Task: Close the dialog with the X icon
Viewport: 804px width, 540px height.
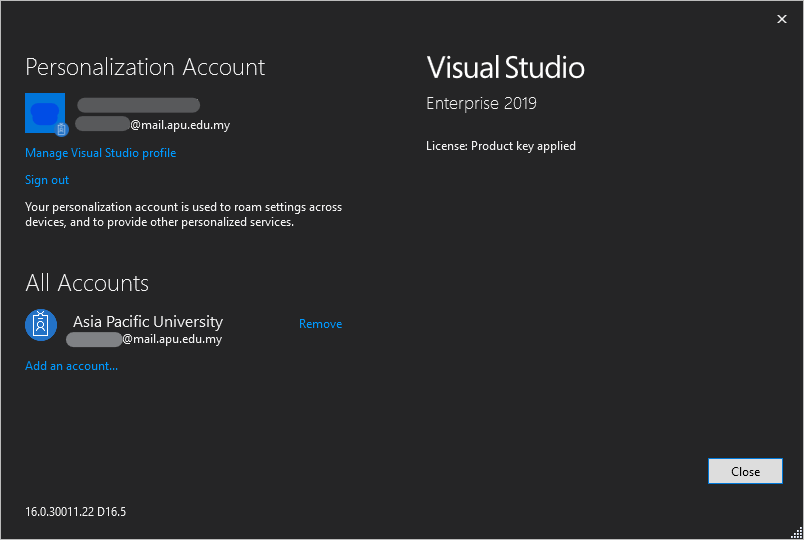Action: click(781, 19)
